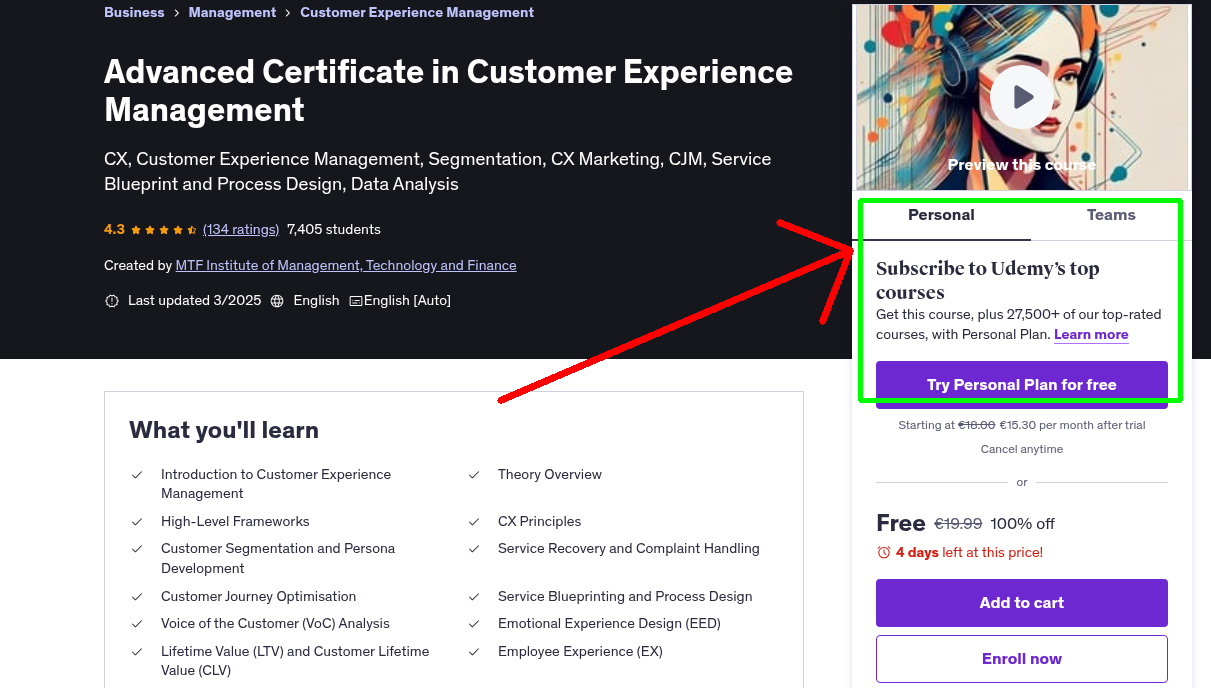The width and height of the screenshot is (1211, 688).
Task: Click Emotional Experience Design (EED) item
Action: 609,623
